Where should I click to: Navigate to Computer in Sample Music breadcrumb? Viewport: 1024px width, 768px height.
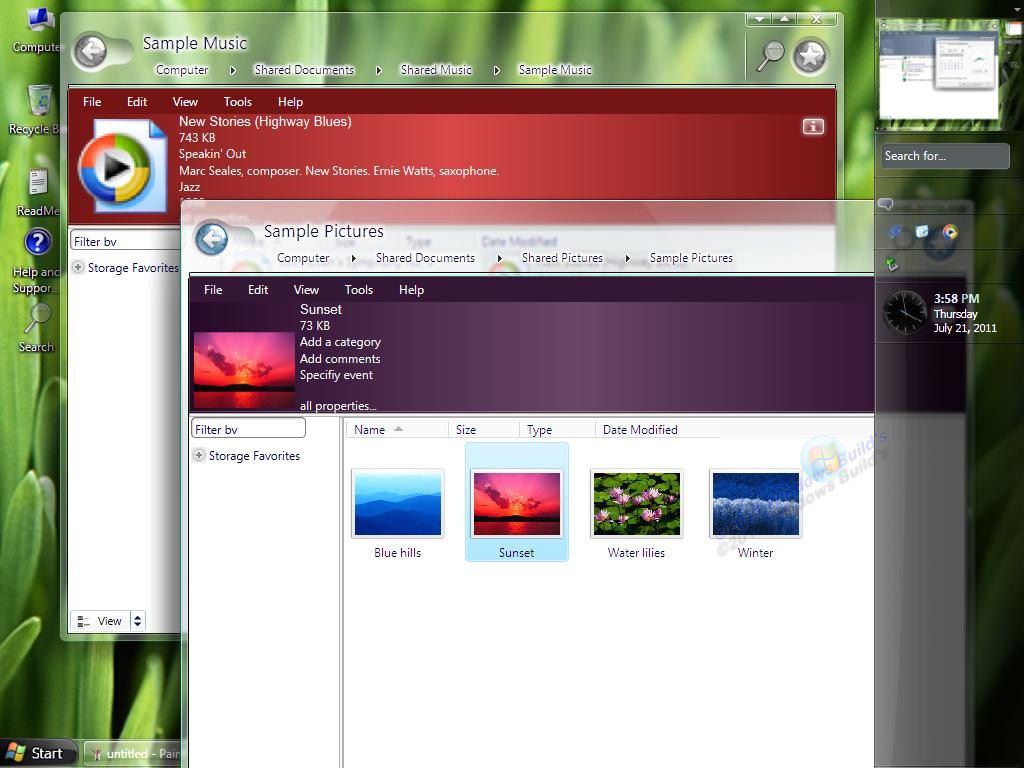(182, 70)
